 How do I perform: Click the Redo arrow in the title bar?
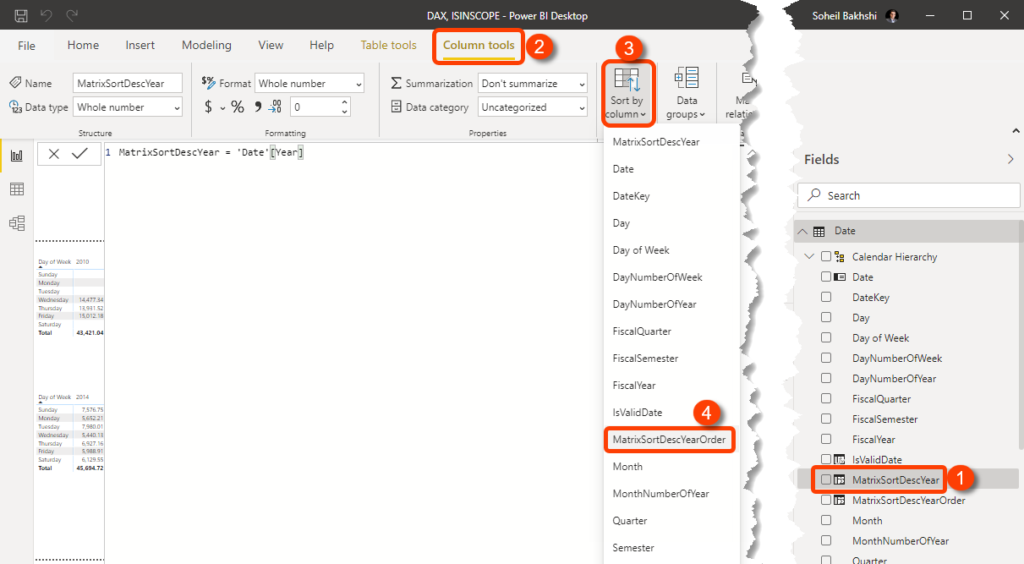72,16
